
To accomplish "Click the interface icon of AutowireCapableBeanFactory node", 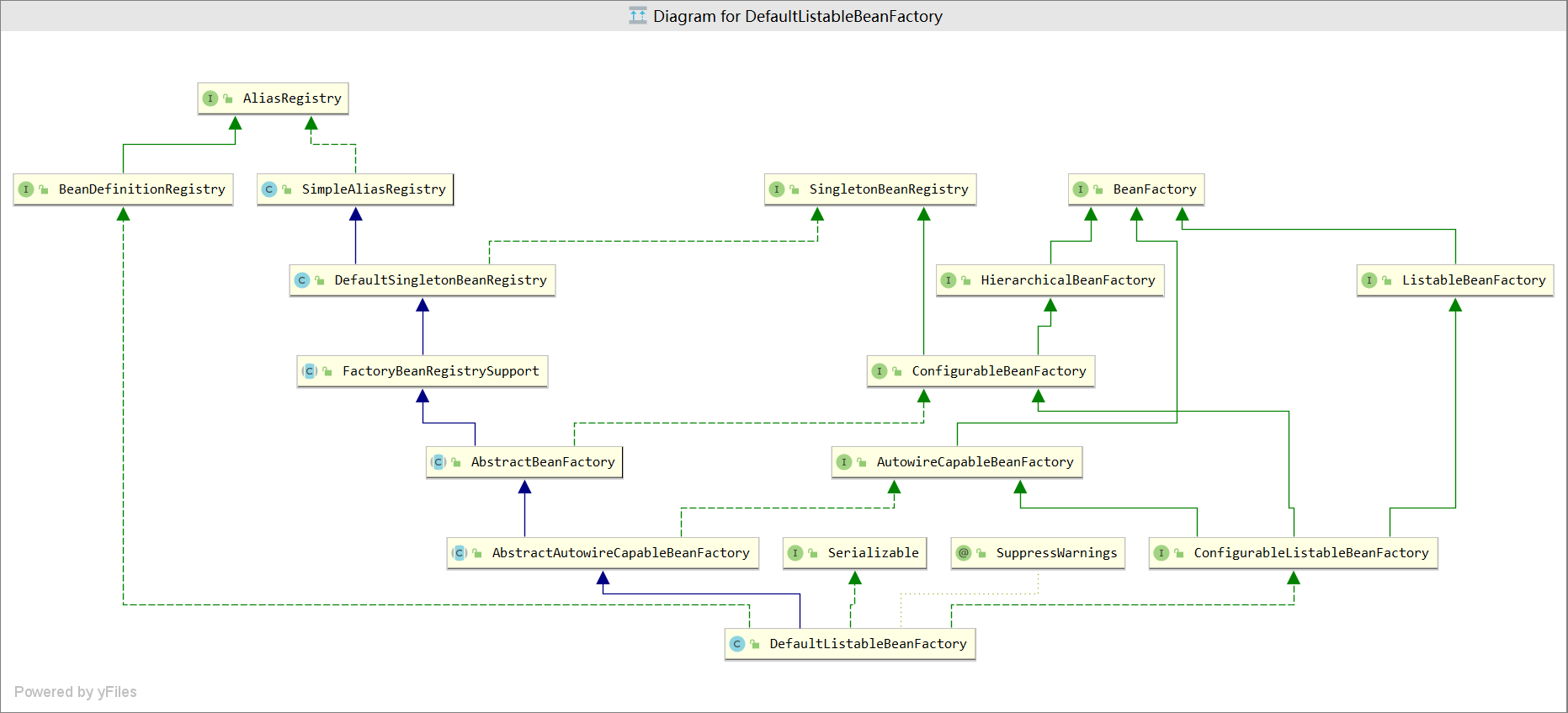I will point(844,462).
